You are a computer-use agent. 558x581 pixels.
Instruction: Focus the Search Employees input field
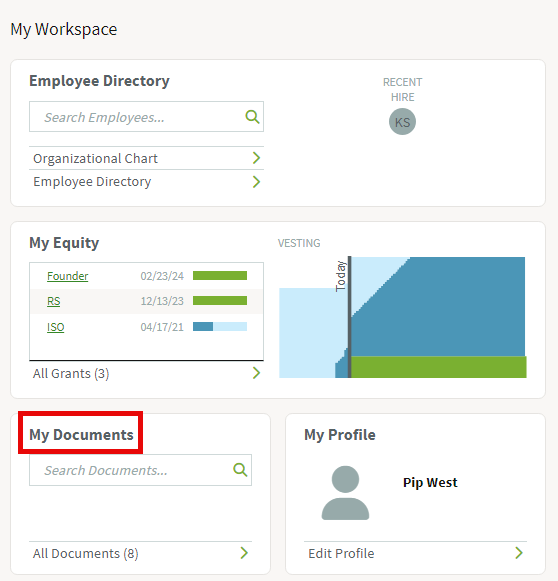coord(146,117)
